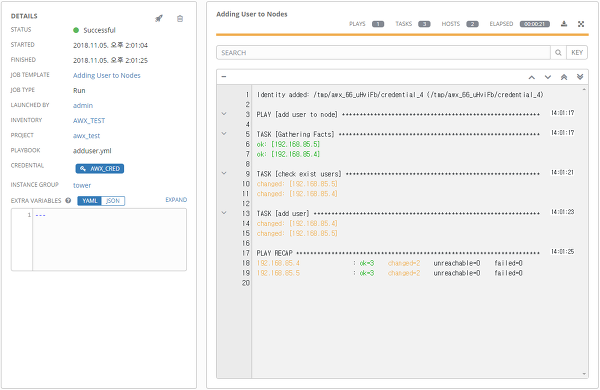Click the AWX_CRED credential tag
Screen dimensions: 600x390
point(99,168)
